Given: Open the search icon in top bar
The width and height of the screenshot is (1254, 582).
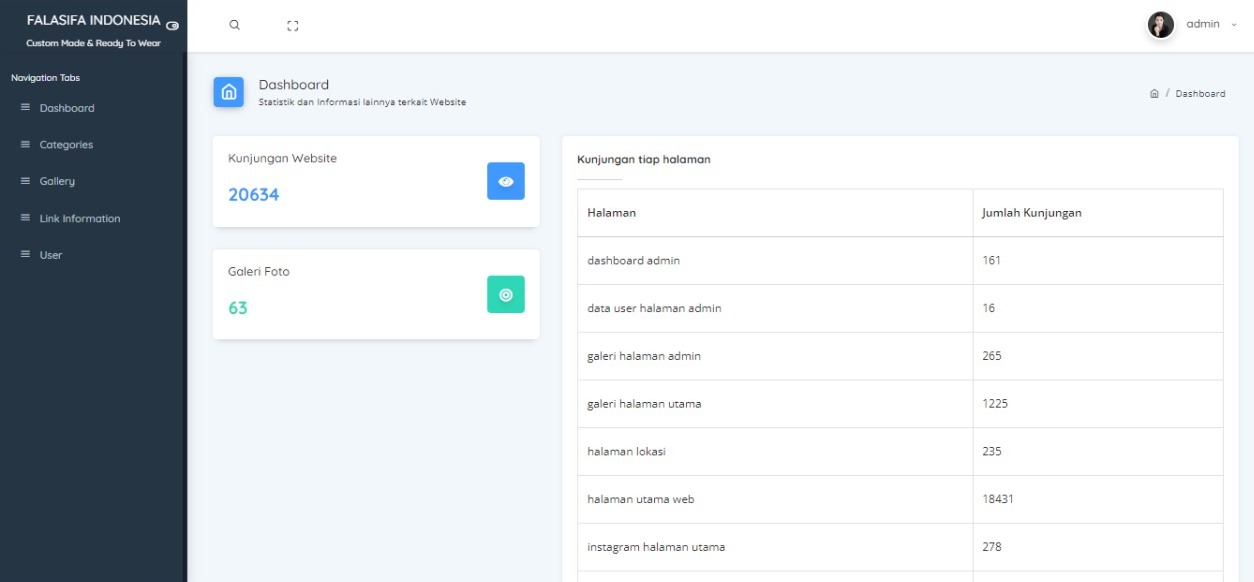Looking at the screenshot, I should click(x=234, y=25).
